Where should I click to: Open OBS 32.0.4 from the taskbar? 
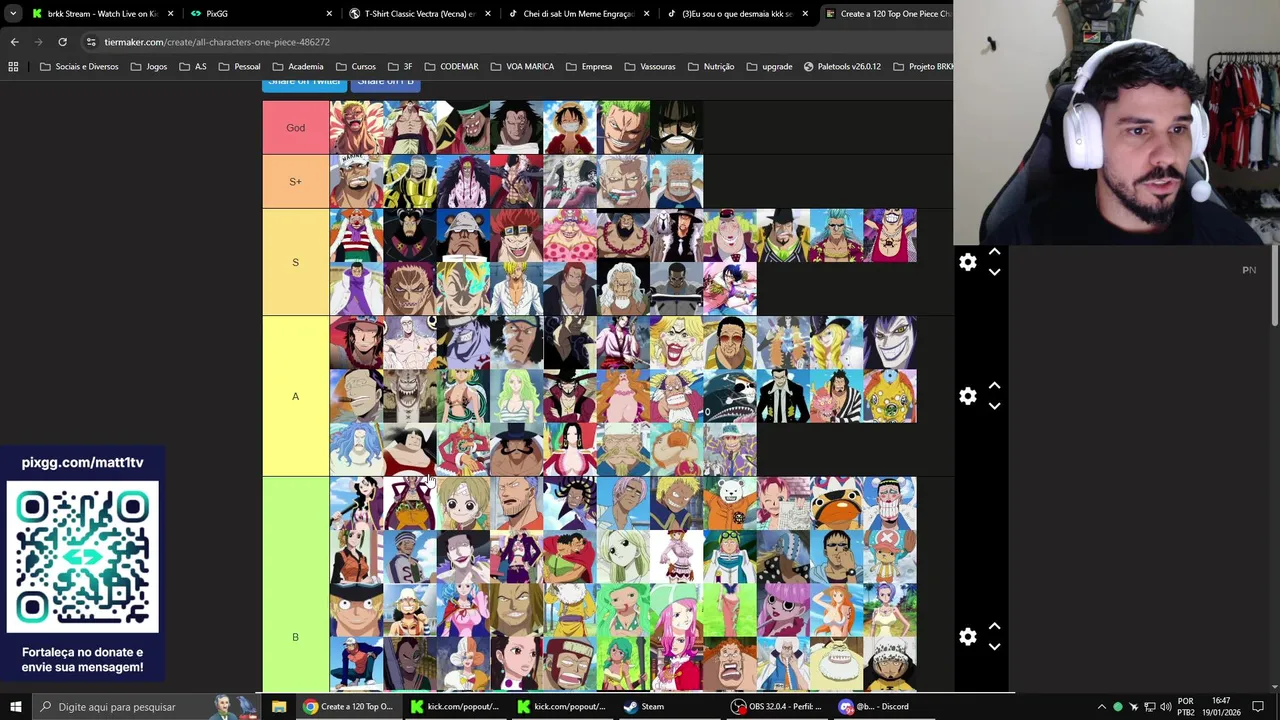[x=776, y=707]
